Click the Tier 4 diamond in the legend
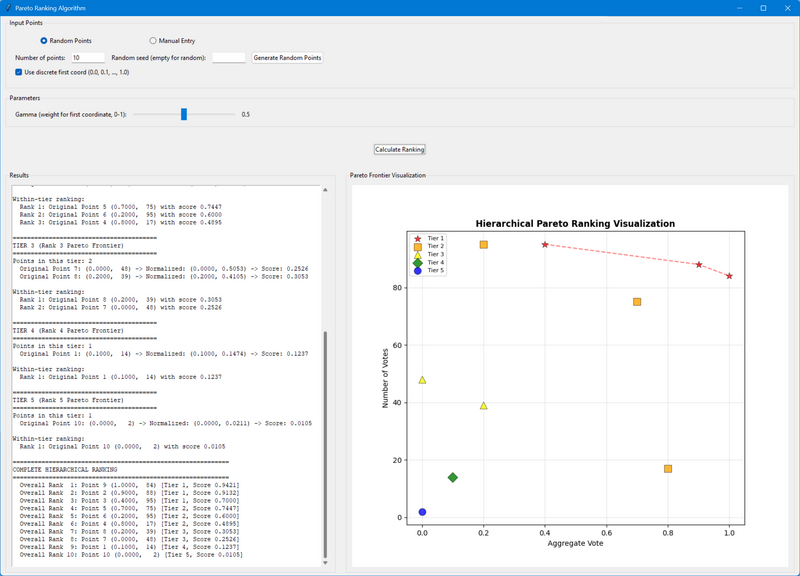 [x=418, y=263]
